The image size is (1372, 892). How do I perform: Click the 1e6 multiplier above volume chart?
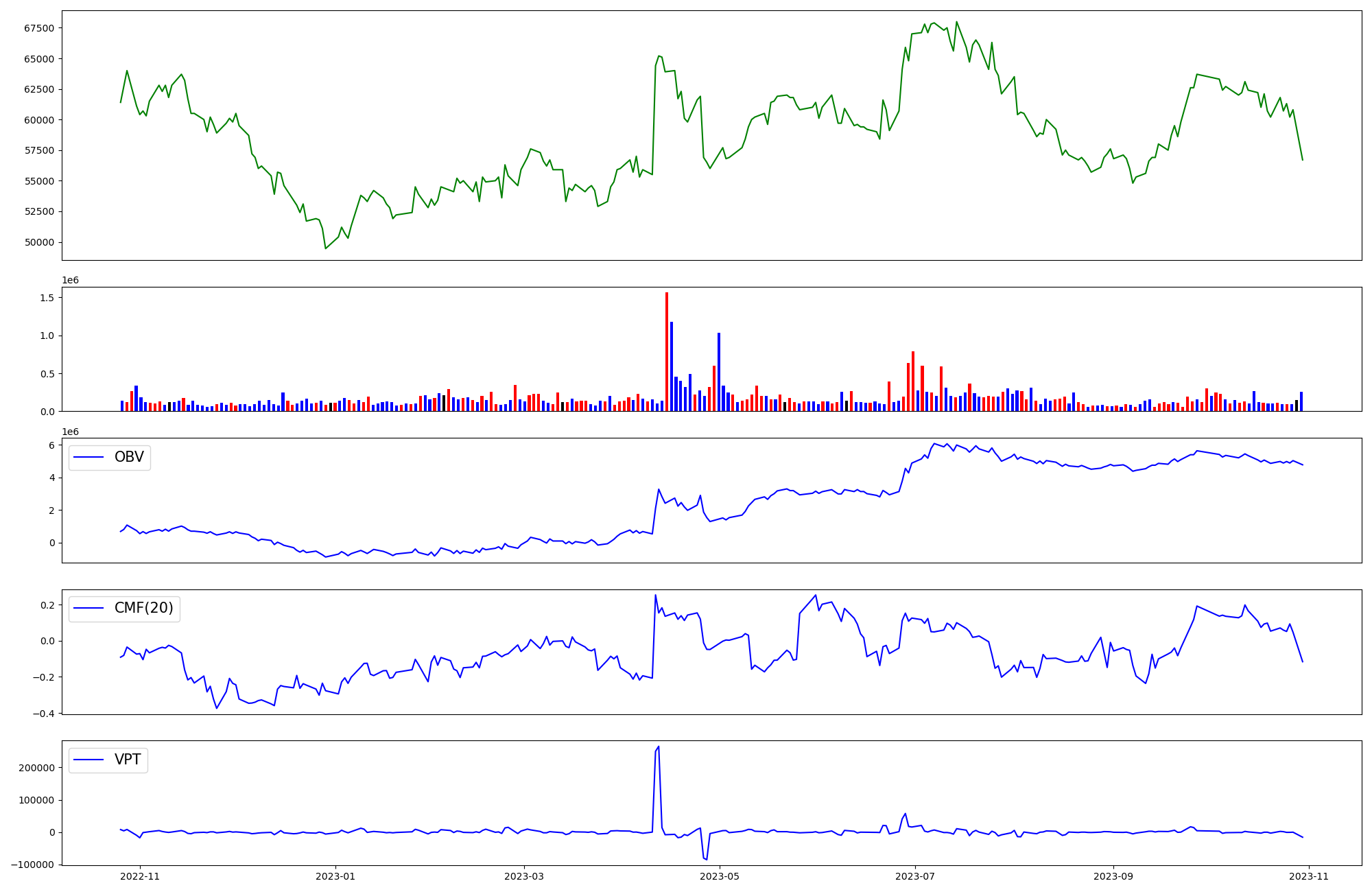click(x=70, y=280)
